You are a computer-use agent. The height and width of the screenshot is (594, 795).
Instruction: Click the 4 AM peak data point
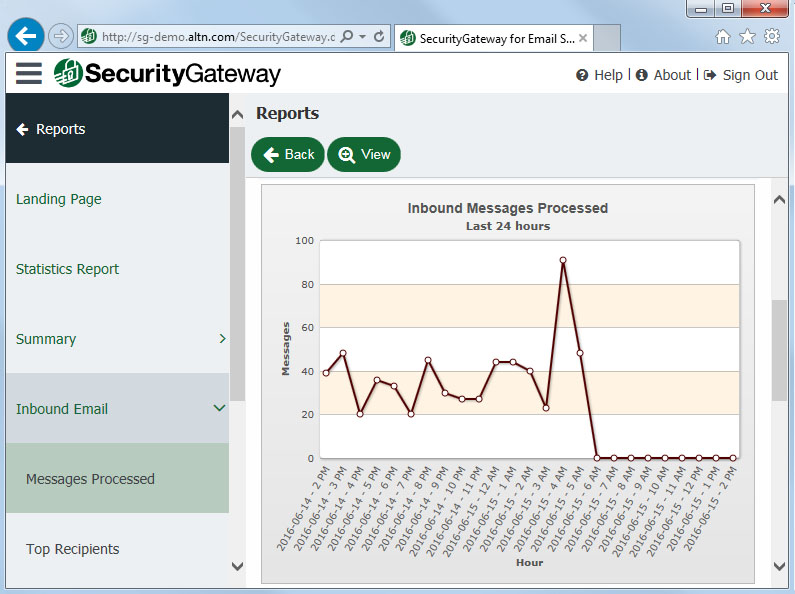(x=563, y=260)
